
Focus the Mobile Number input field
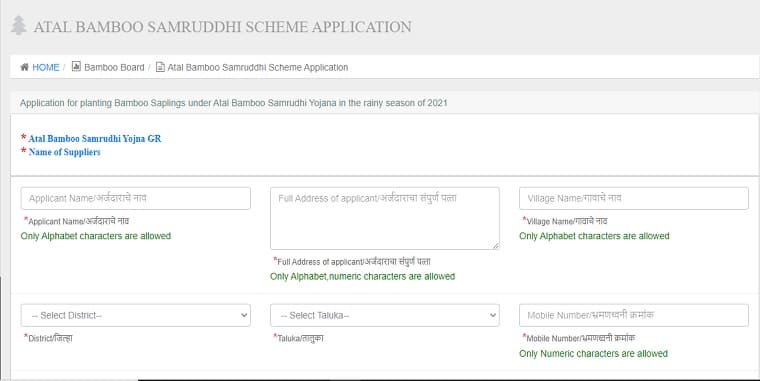point(633,315)
